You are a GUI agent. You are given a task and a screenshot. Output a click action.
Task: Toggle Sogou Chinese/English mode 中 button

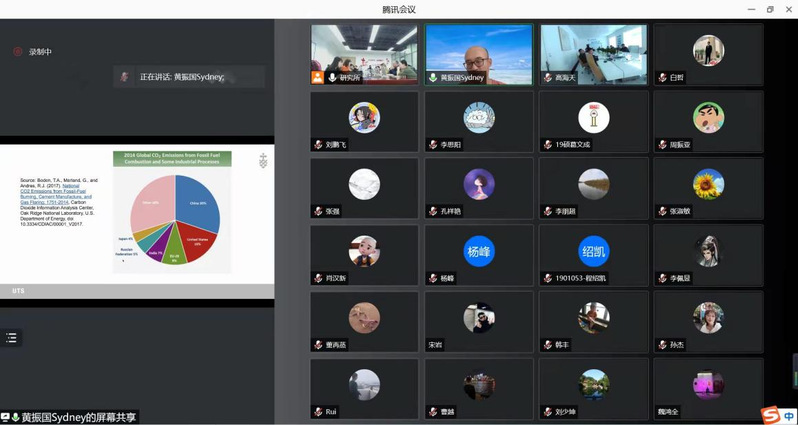[788, 415]
